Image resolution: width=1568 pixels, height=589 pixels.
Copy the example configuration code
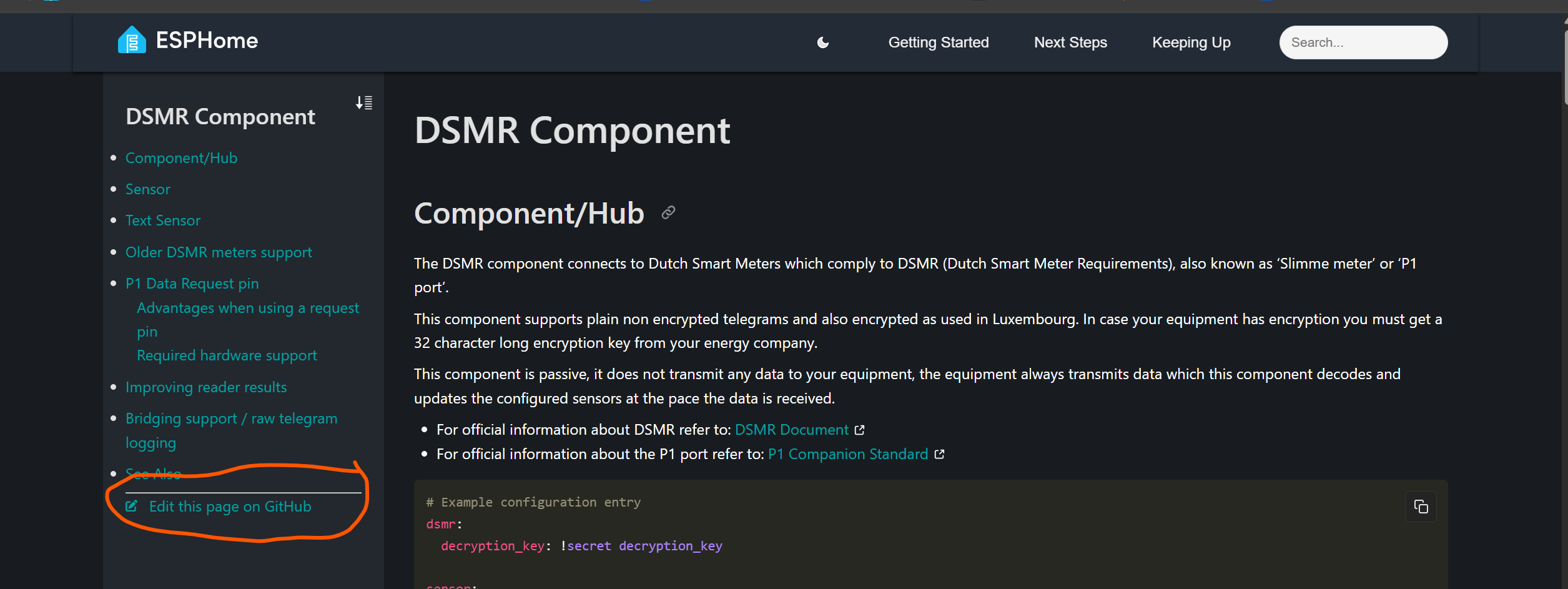coord(1421,507)
